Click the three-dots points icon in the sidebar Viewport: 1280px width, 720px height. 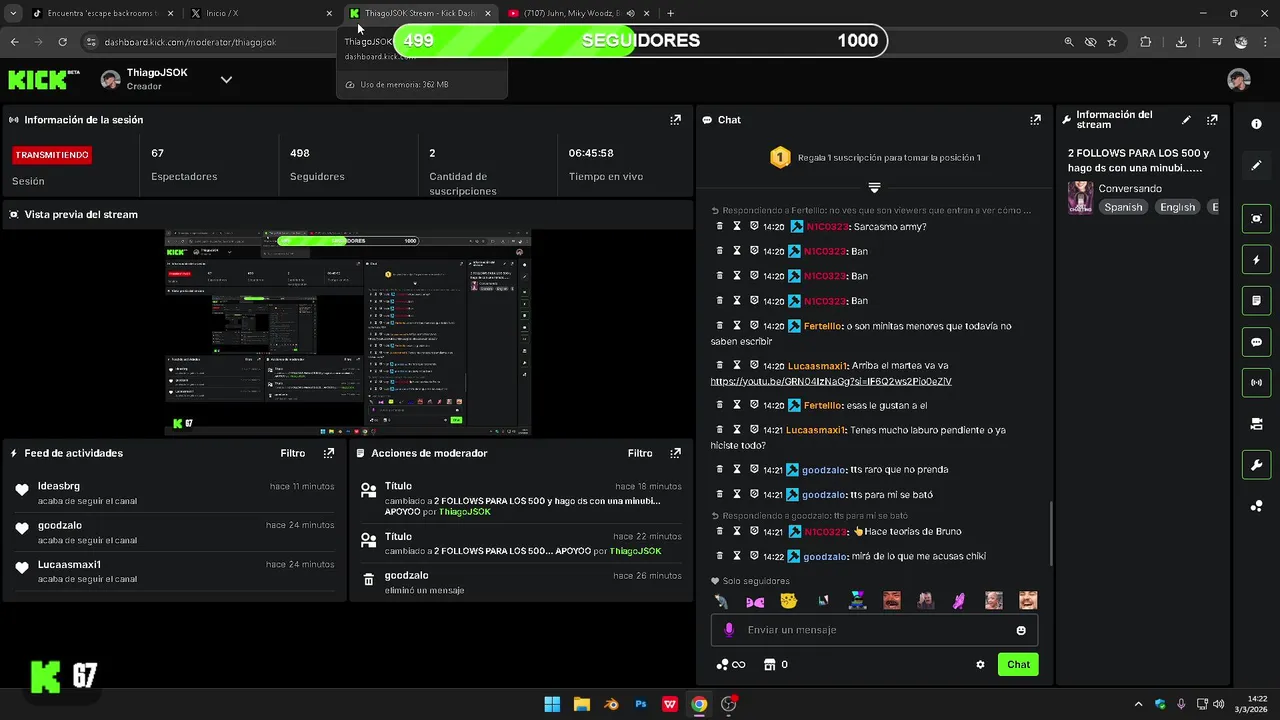click(x=1256, y=506)
